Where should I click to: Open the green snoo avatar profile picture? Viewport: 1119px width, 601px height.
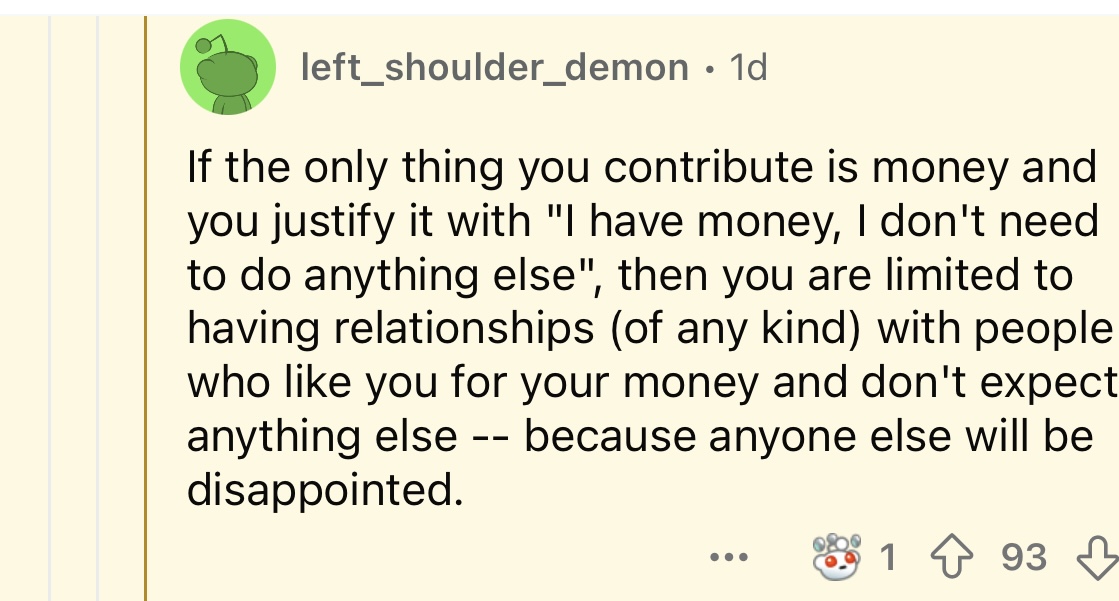228,67
